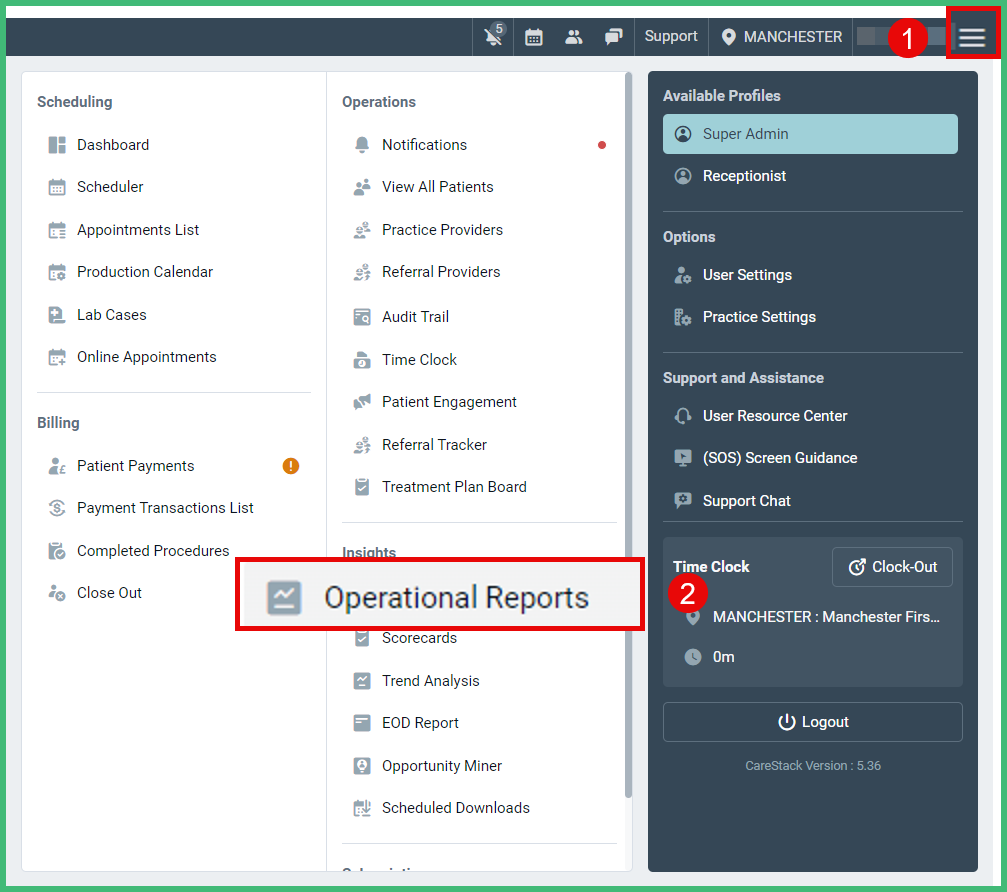1007x892 pixels.
Task: Select the Trend Analysis icon under Insights
Action: [362, 680]
